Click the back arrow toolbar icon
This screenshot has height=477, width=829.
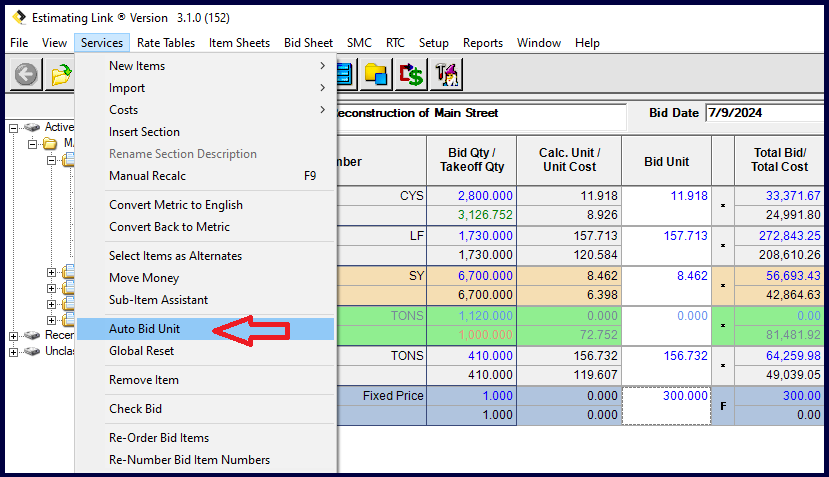pos(26,74)
